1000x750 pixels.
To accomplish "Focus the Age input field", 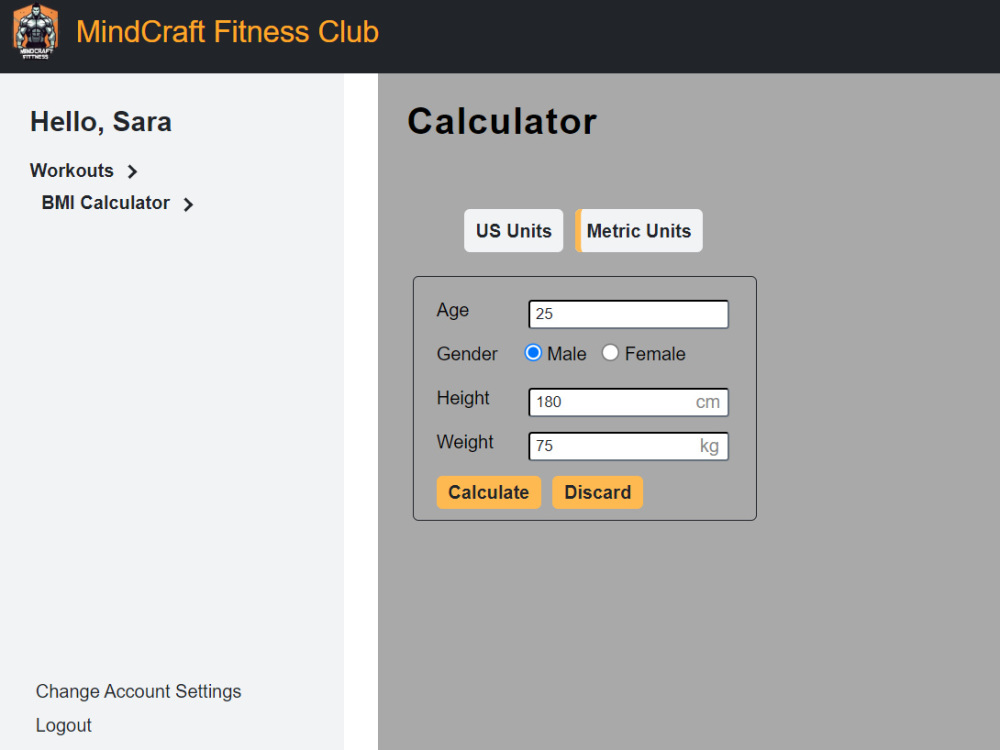I will click(628, 314).
